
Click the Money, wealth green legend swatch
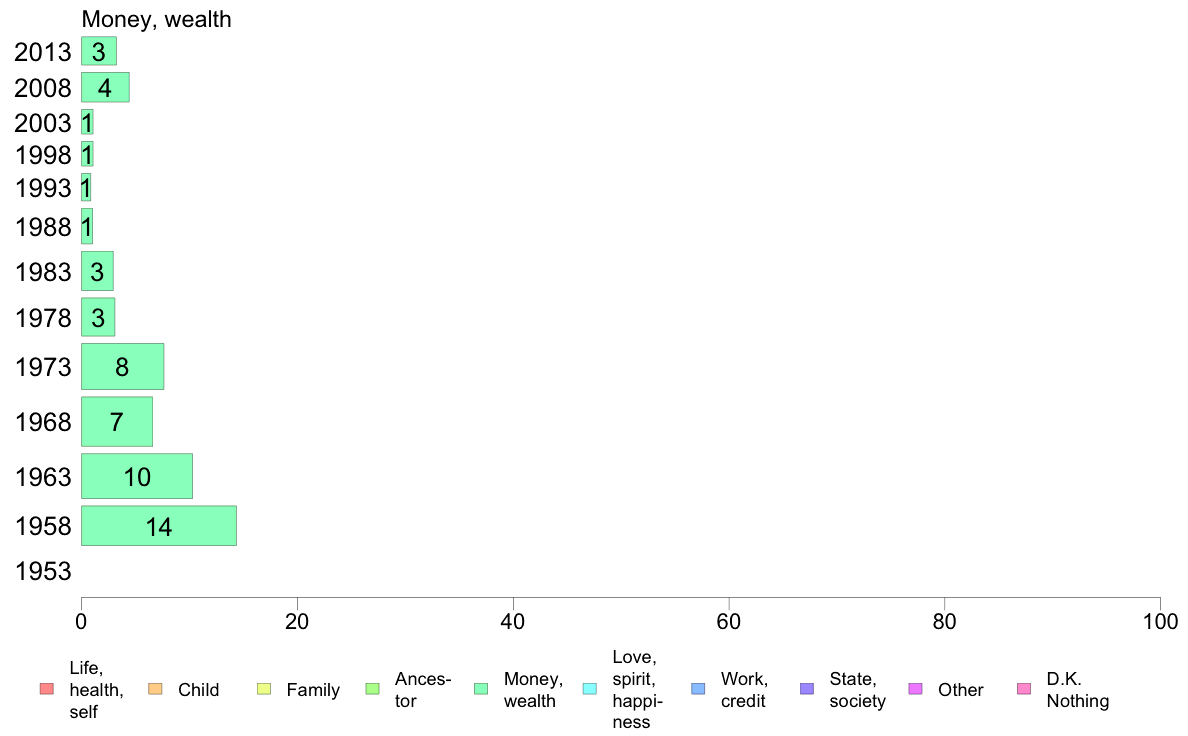tap(480, 689)
